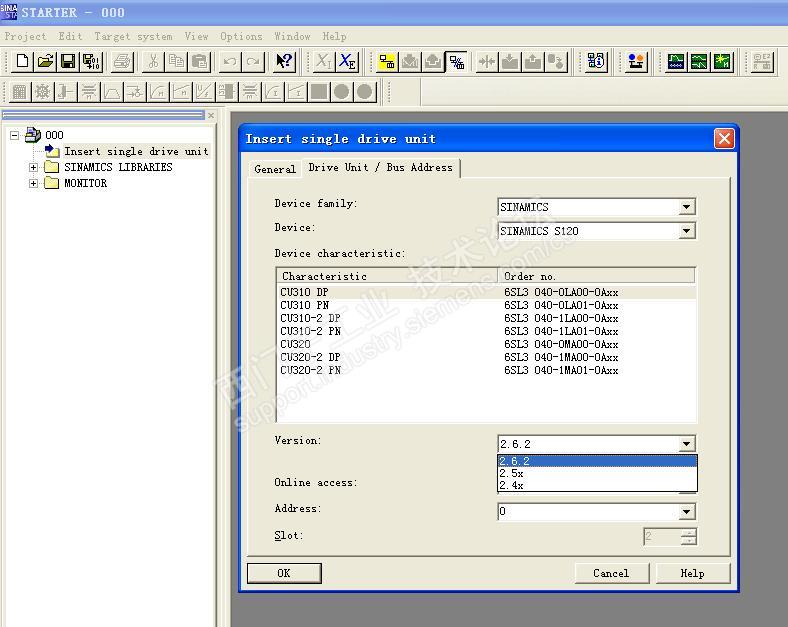This screenshot has height=627, width=788.
Task: Activate the context help pointer icon
Action: coord(284,61)
